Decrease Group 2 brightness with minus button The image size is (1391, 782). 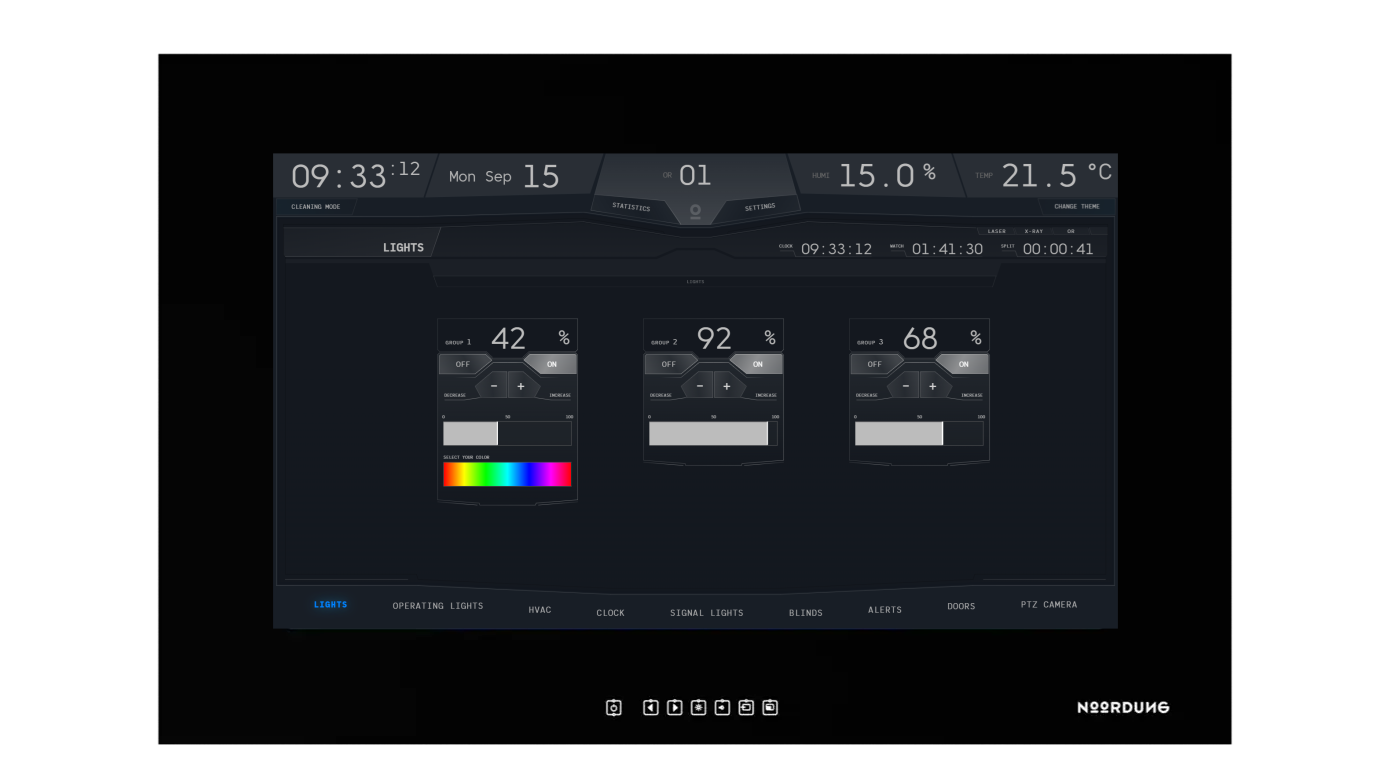[699, 386]
